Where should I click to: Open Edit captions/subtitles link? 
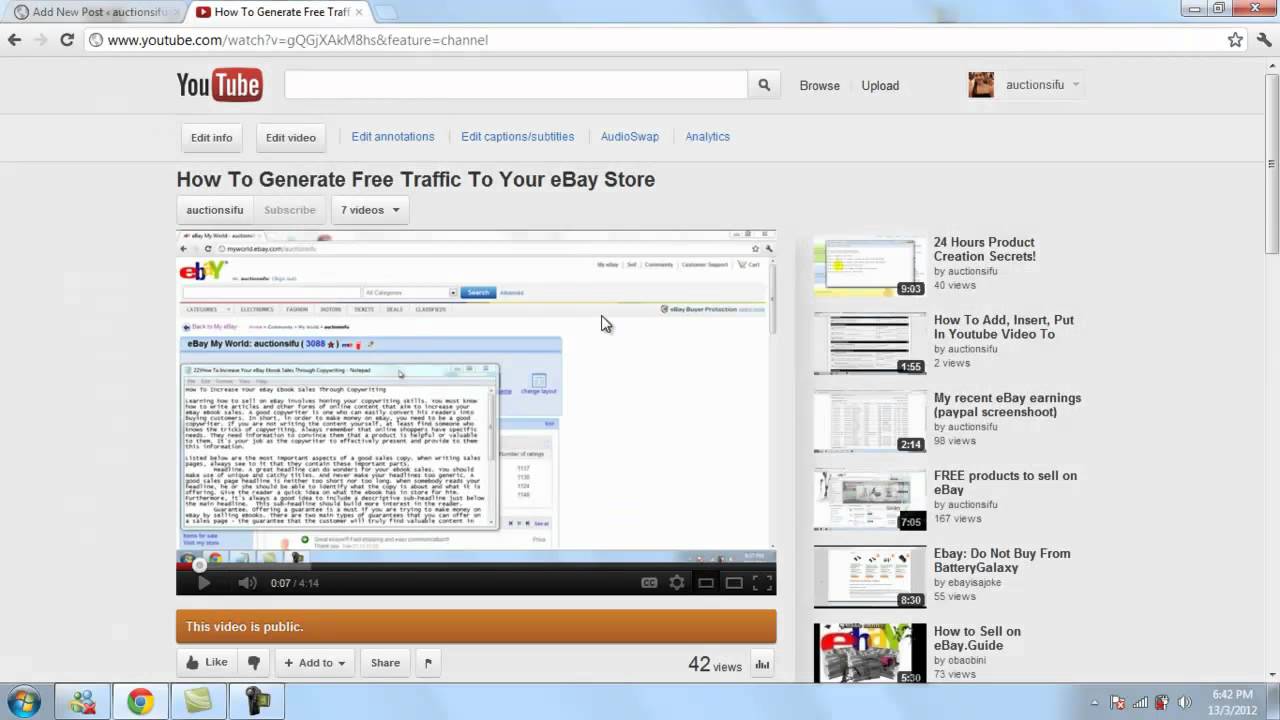(x=518, y=137)
